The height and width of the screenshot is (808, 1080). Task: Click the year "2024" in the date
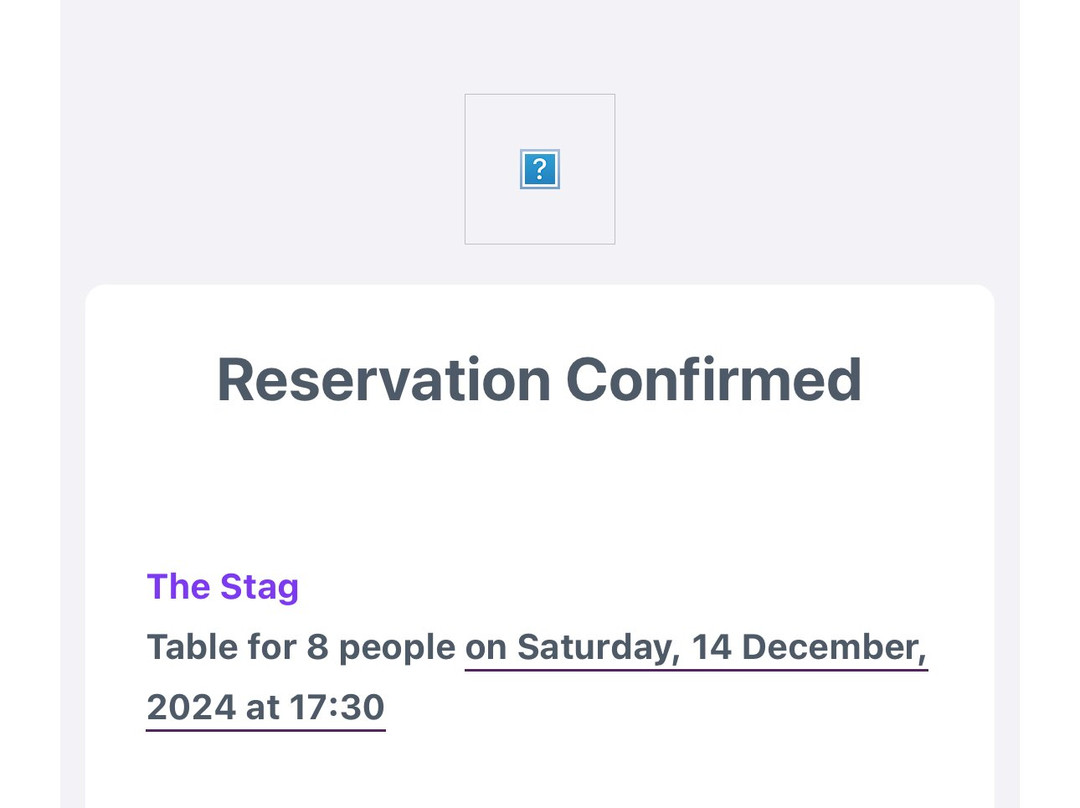190,707
